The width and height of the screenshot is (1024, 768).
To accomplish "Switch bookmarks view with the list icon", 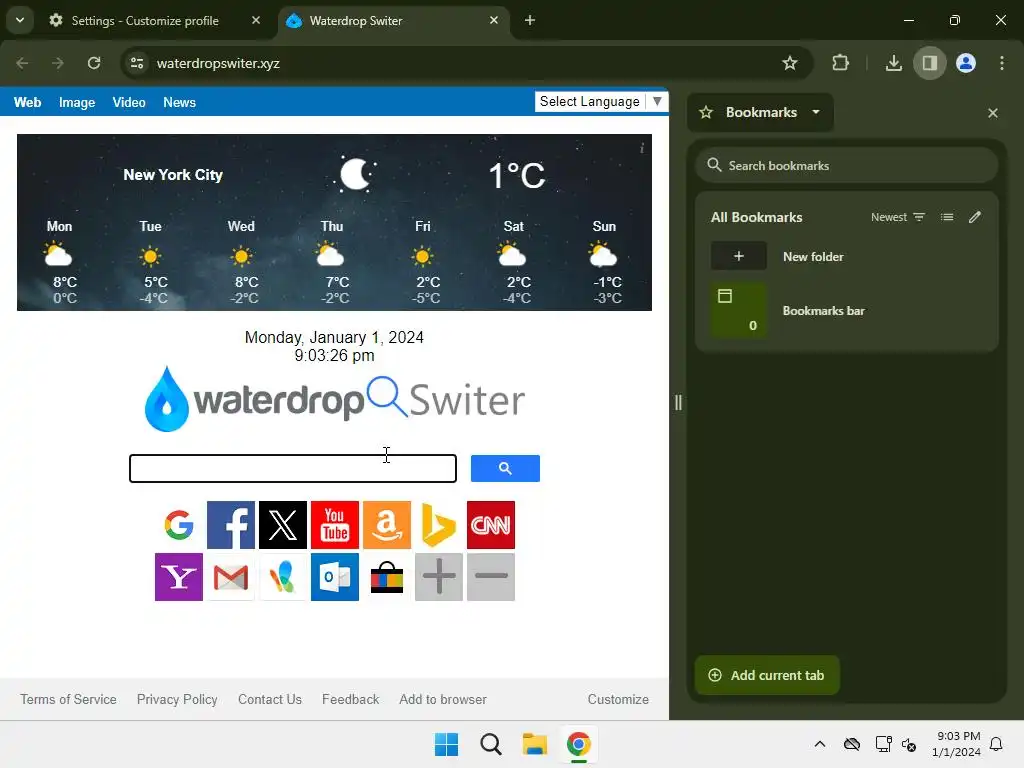I will (x=947, y=217).
